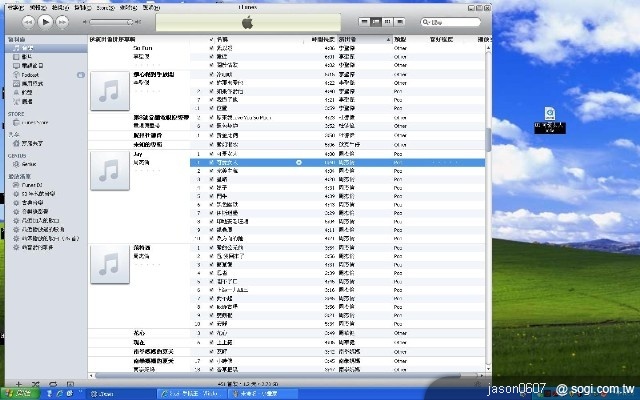Image resolution: width=640 pixels, height=400 pixels.
Task: Click the Windows Start button
Action: 18,394
